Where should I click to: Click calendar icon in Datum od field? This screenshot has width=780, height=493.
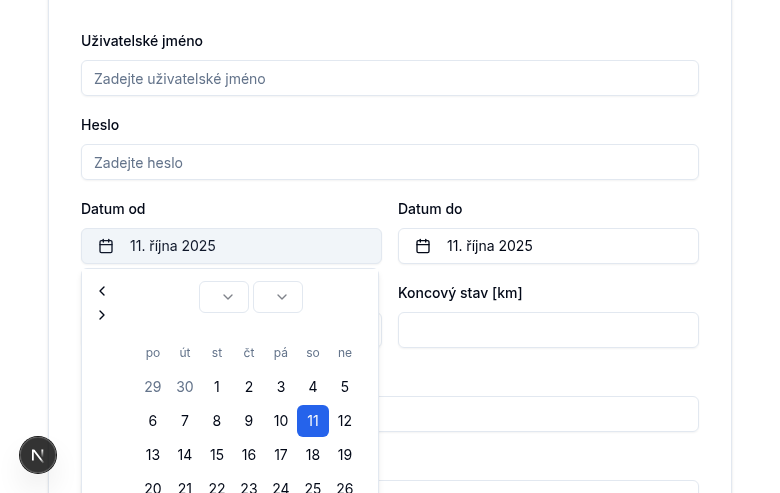pos(106,246)
